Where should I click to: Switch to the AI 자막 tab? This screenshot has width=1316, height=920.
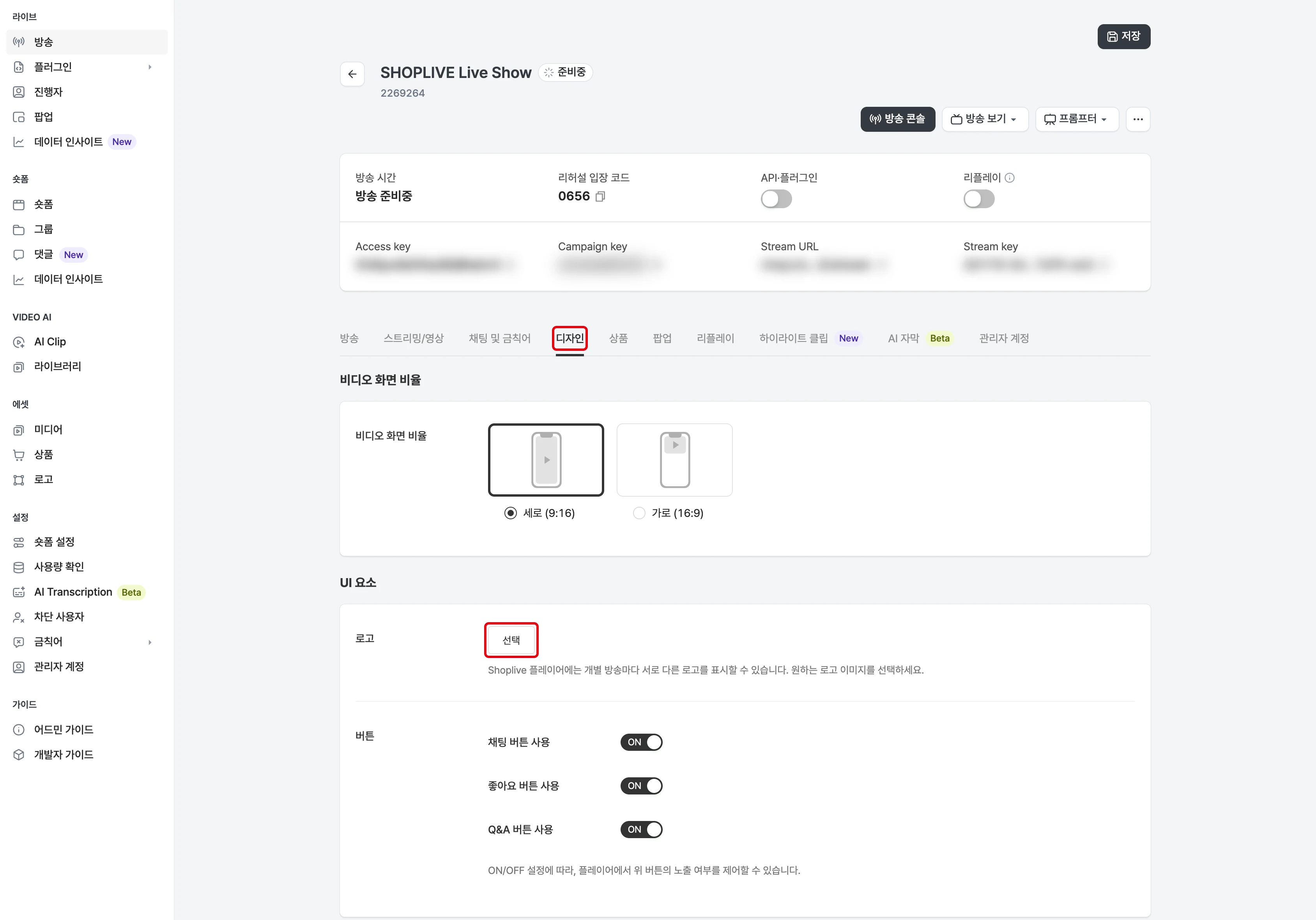coord(920,338)
